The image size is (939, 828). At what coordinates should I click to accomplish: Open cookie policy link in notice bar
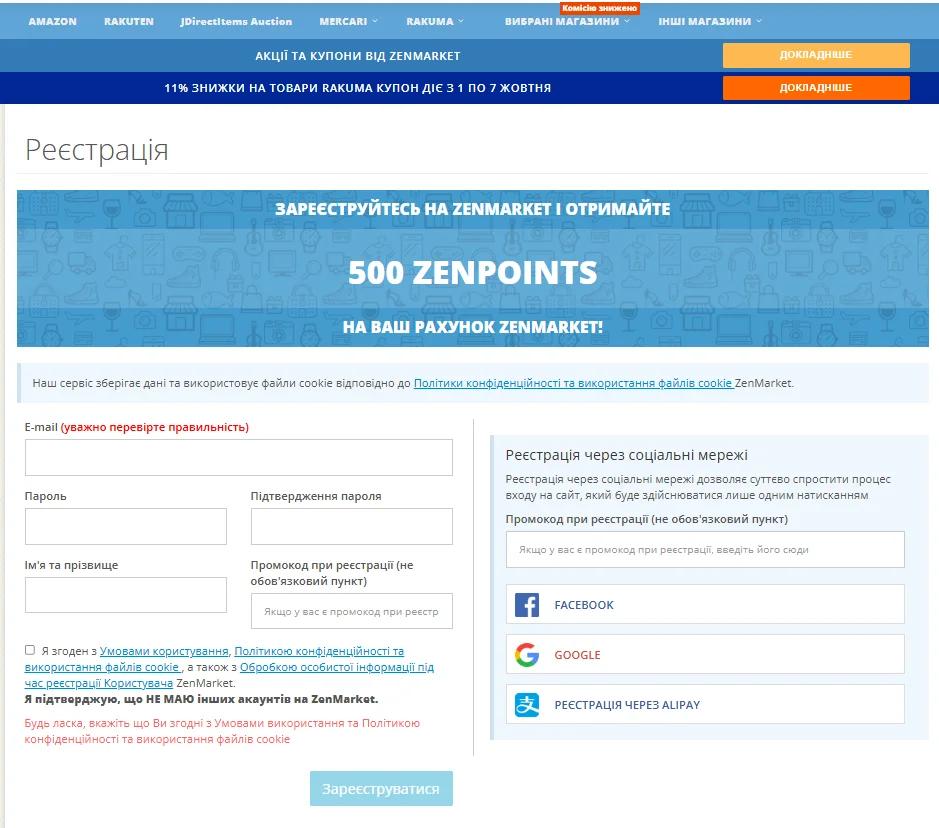[573, 383]
